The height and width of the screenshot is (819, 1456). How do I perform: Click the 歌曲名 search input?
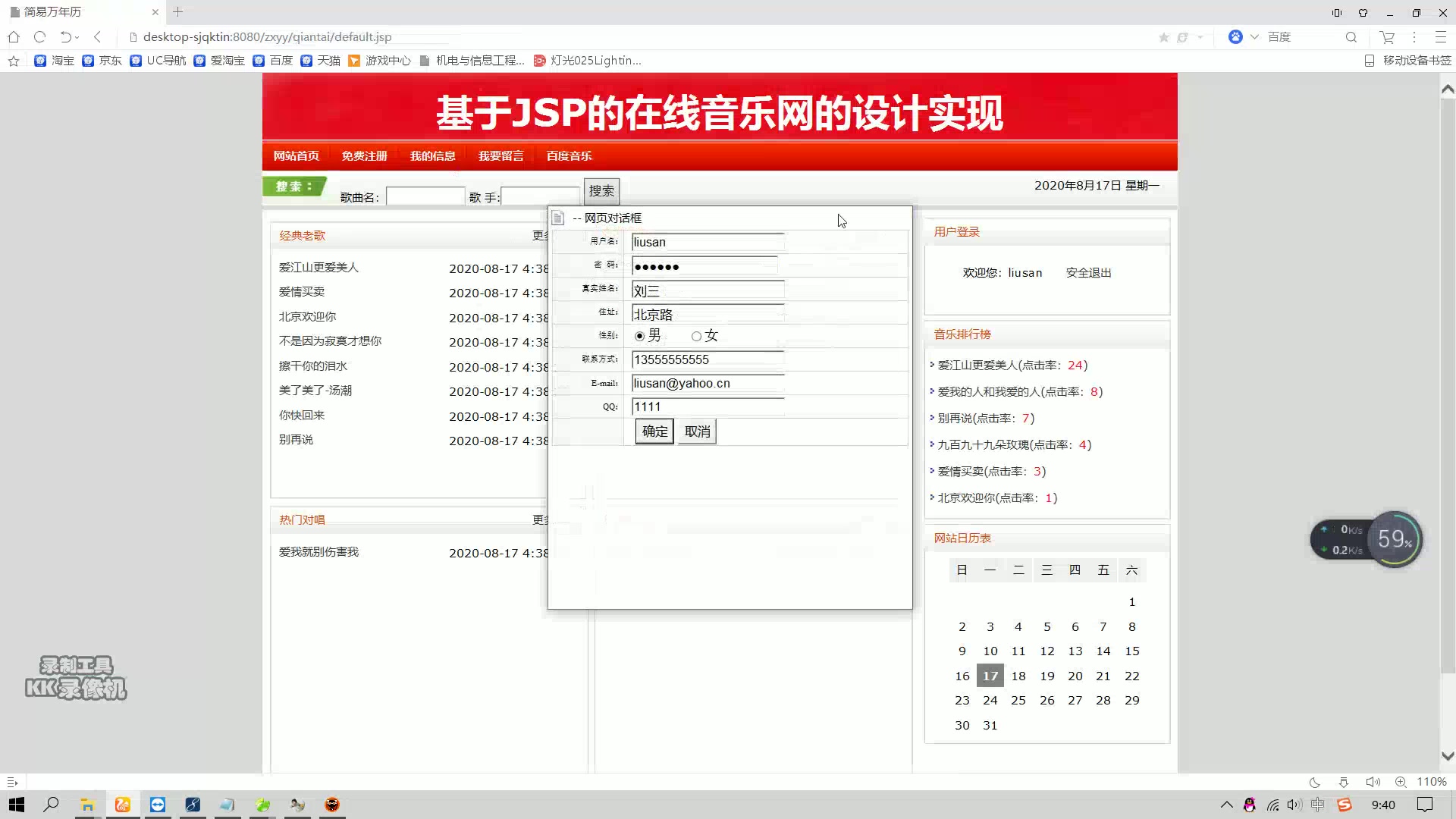[x=425, y=196]
